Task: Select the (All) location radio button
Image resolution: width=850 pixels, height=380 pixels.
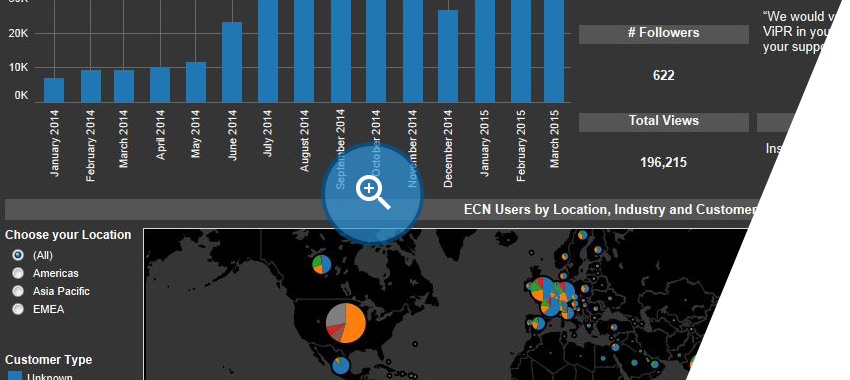Action: click(18, 255)
